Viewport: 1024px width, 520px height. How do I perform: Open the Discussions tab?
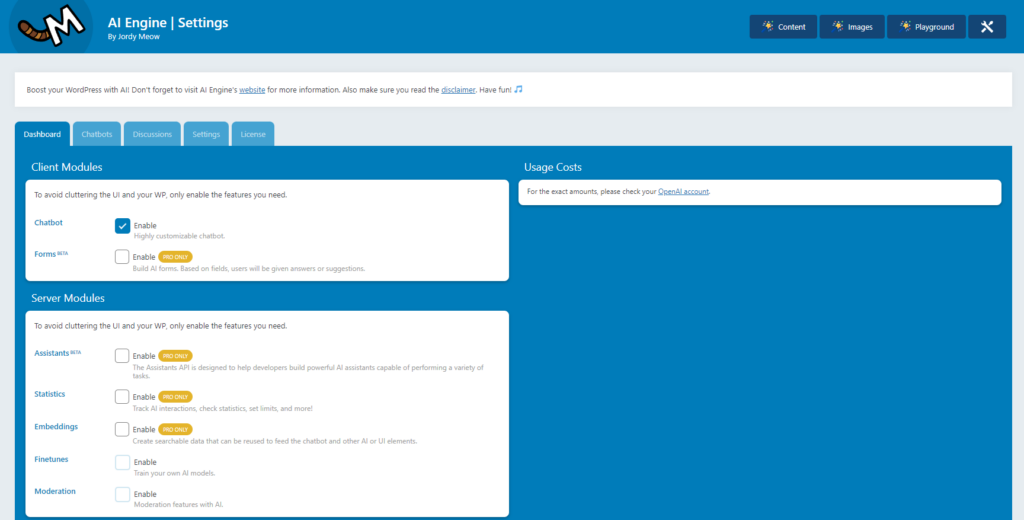[x=153, y=134]
